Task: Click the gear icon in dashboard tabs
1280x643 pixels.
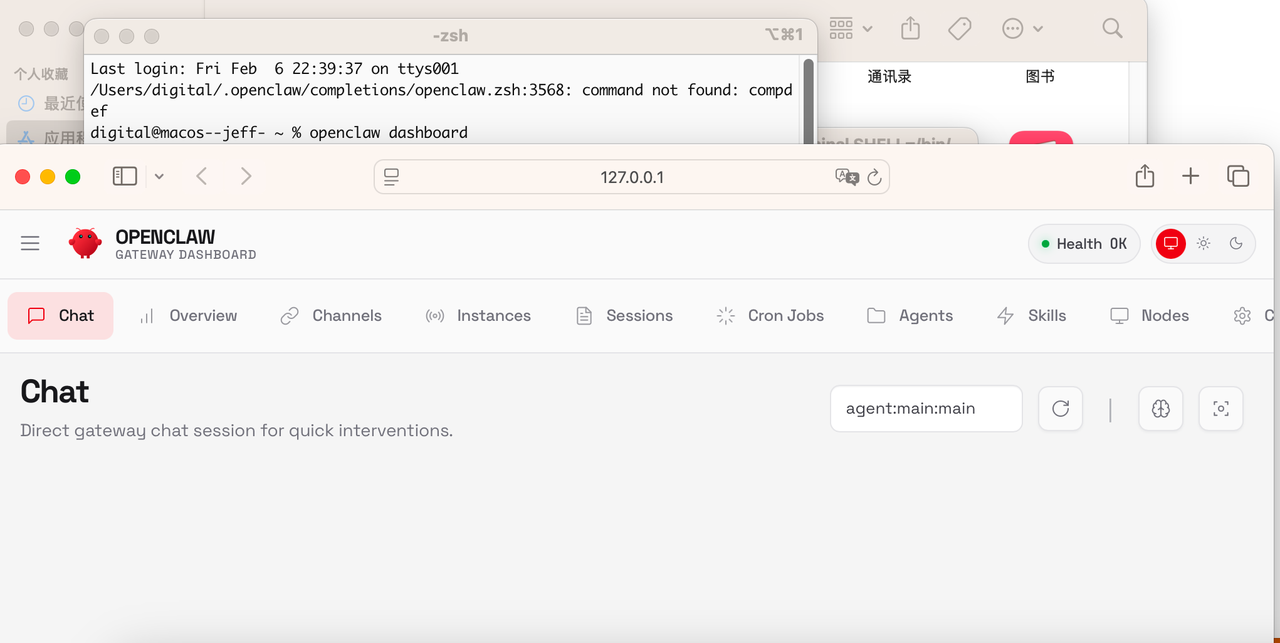Action: [x=1242, y=316]
